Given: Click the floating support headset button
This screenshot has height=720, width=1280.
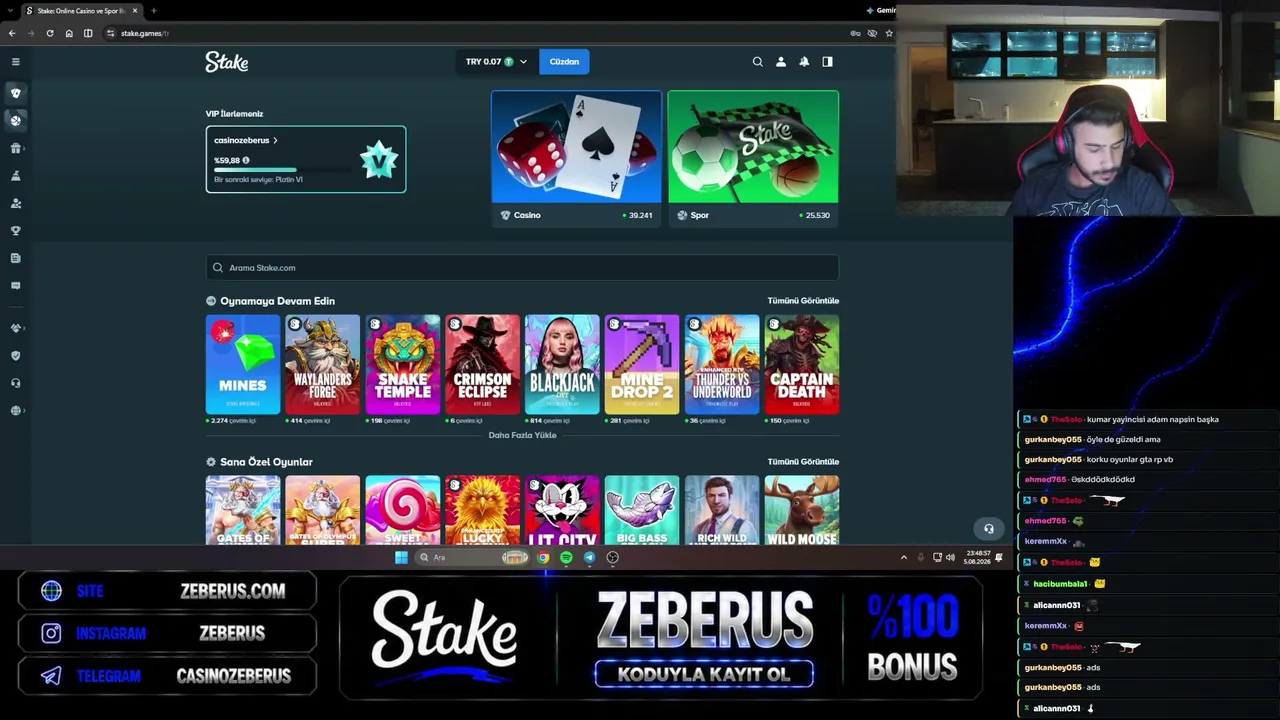Looking at the screenshot, I should point(989,529).
